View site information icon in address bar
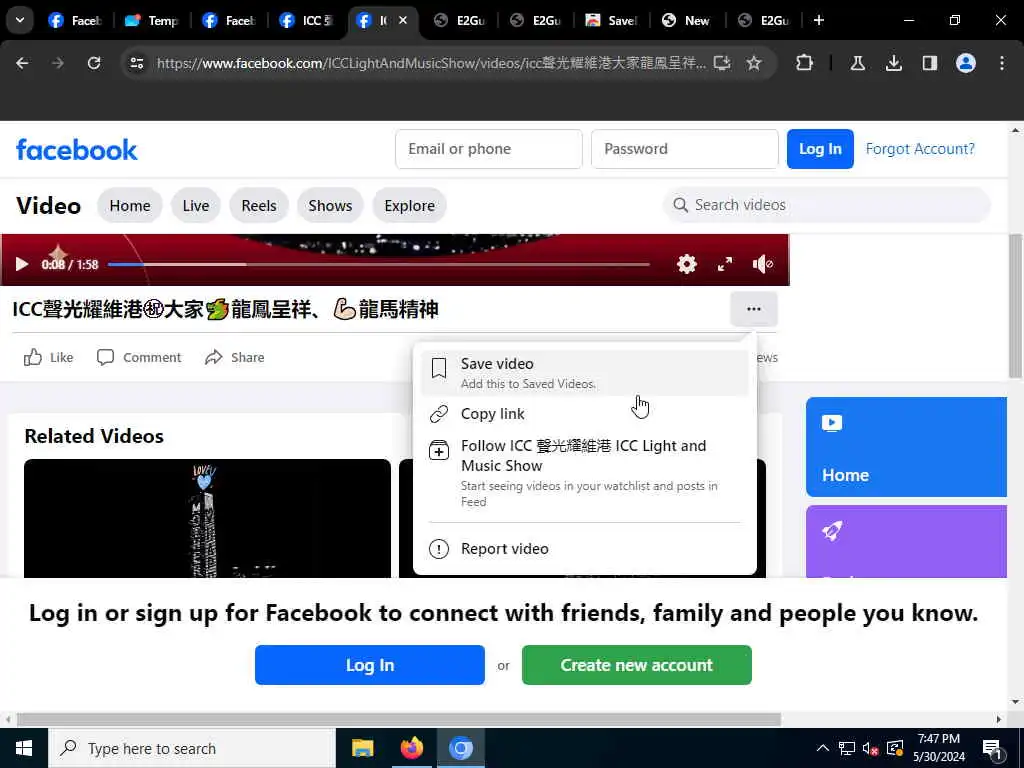This screenshot has width=1024, height=768. pyautogui.click(x=136, y=63)
